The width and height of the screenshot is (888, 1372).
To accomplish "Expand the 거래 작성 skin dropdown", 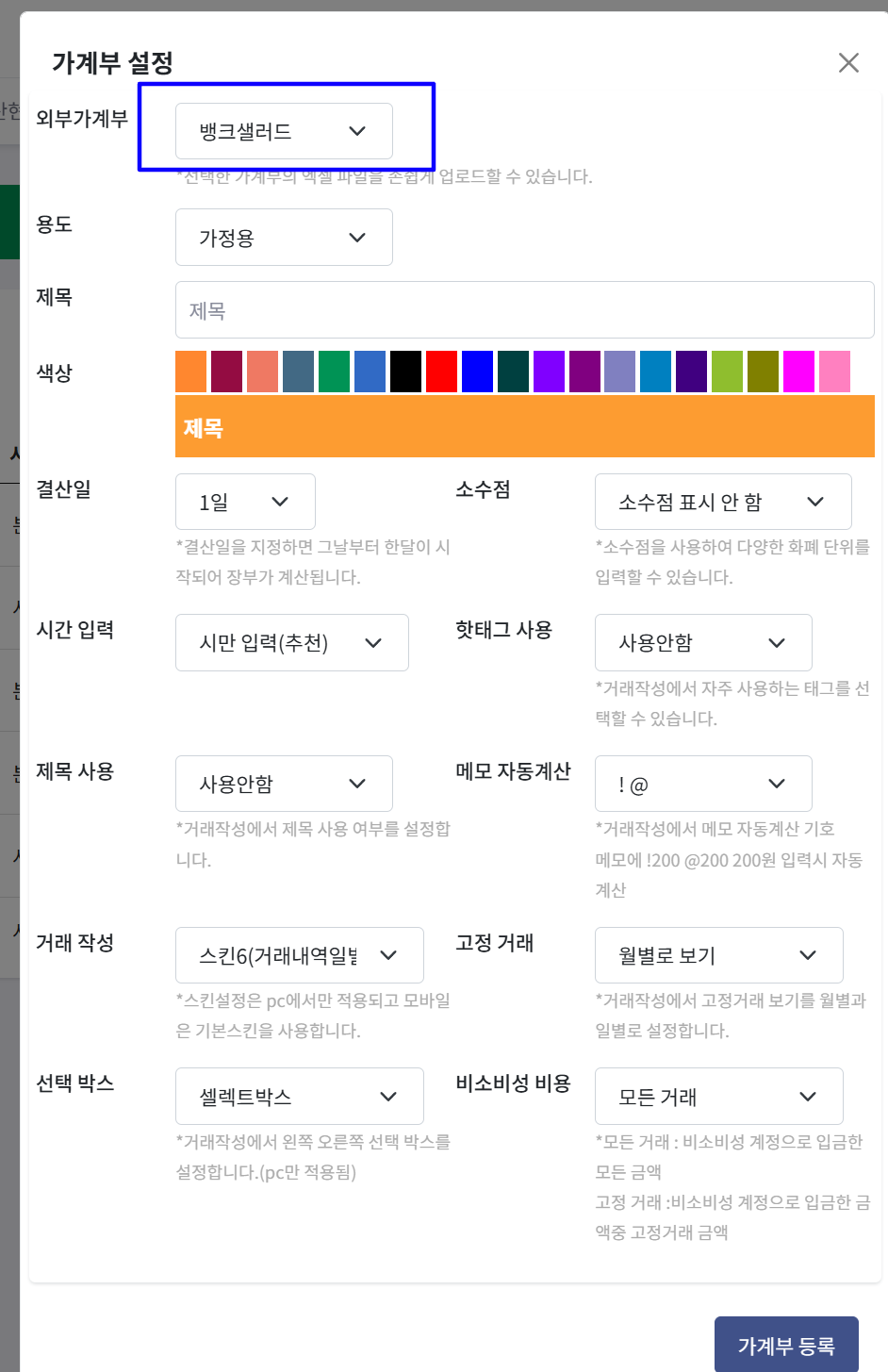I will tap(299, 955).
